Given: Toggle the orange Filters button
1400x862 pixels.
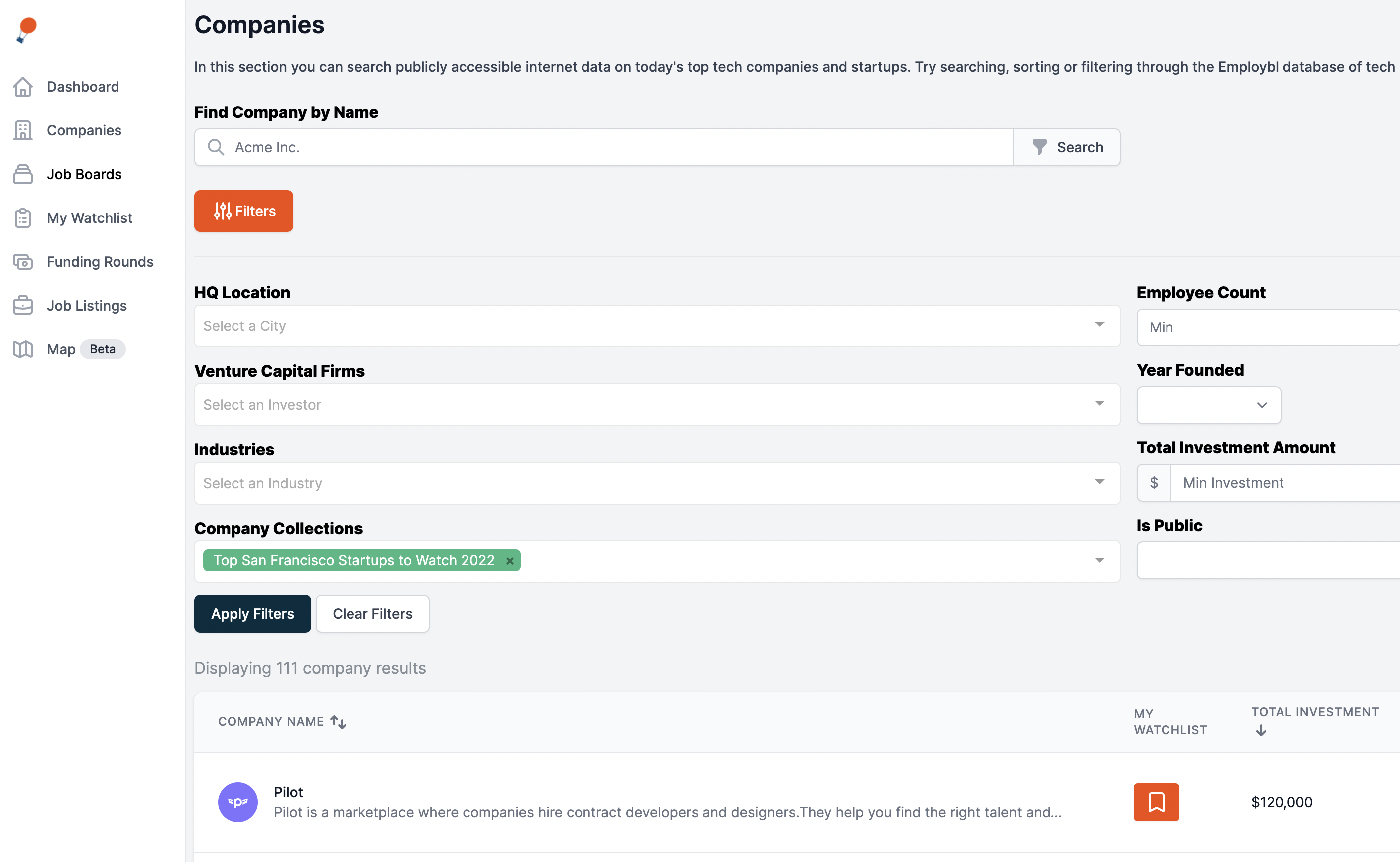Looking at the screenshot, I should tap(243, 211).
